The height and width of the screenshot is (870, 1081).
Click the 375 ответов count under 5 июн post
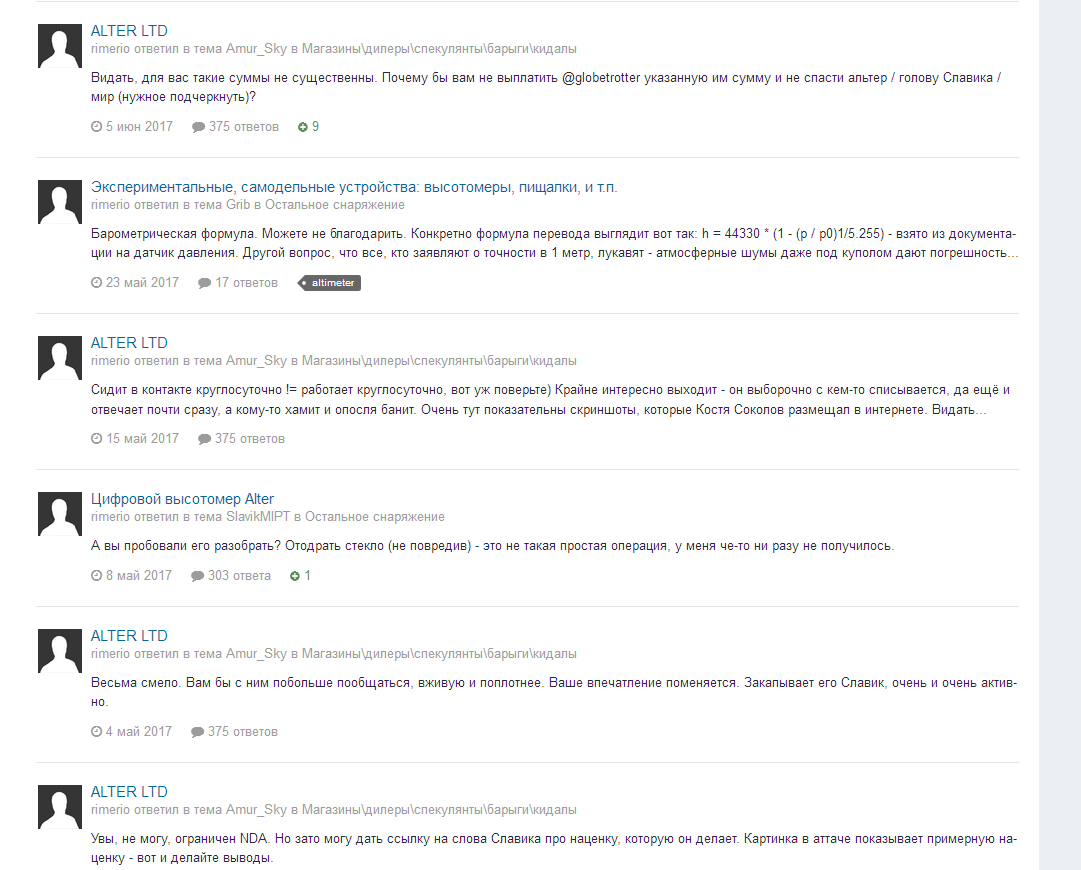pos(243,127)
